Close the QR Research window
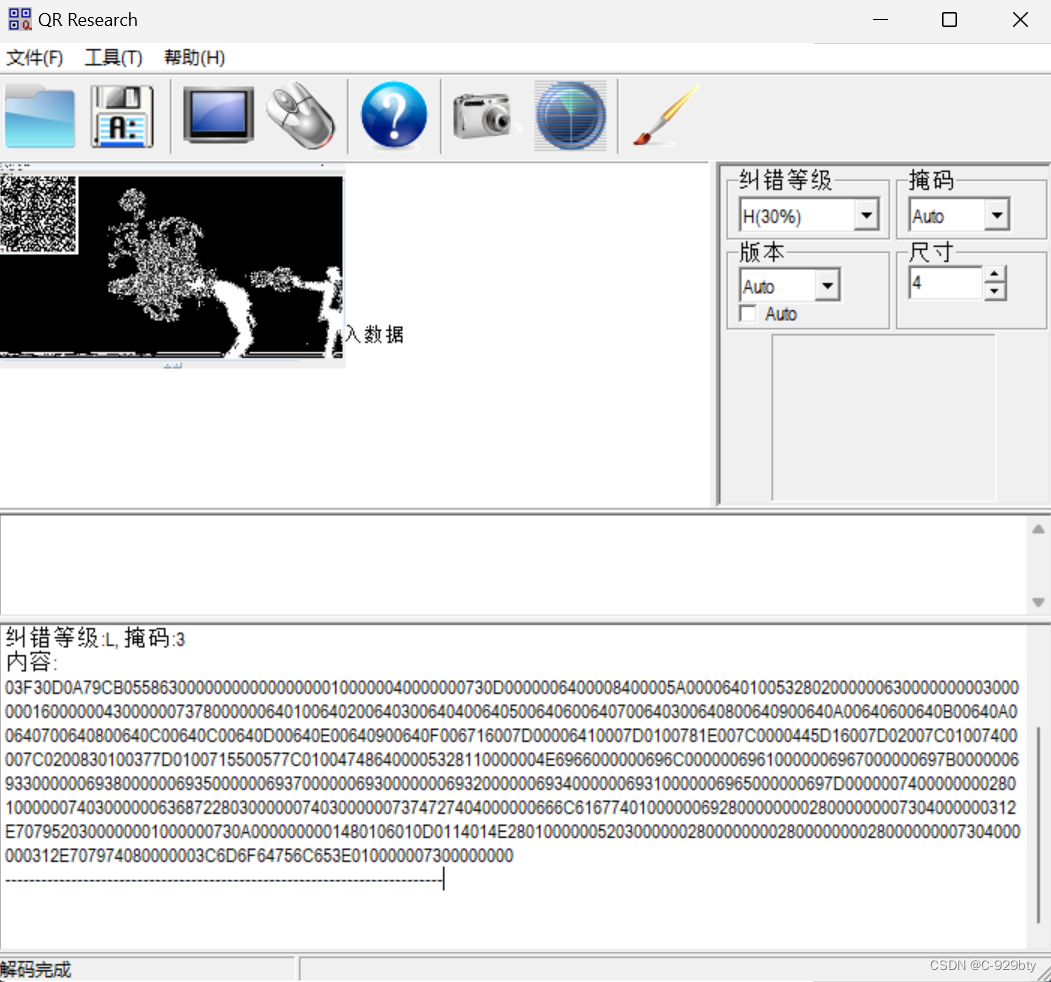 pos(1019,20)
